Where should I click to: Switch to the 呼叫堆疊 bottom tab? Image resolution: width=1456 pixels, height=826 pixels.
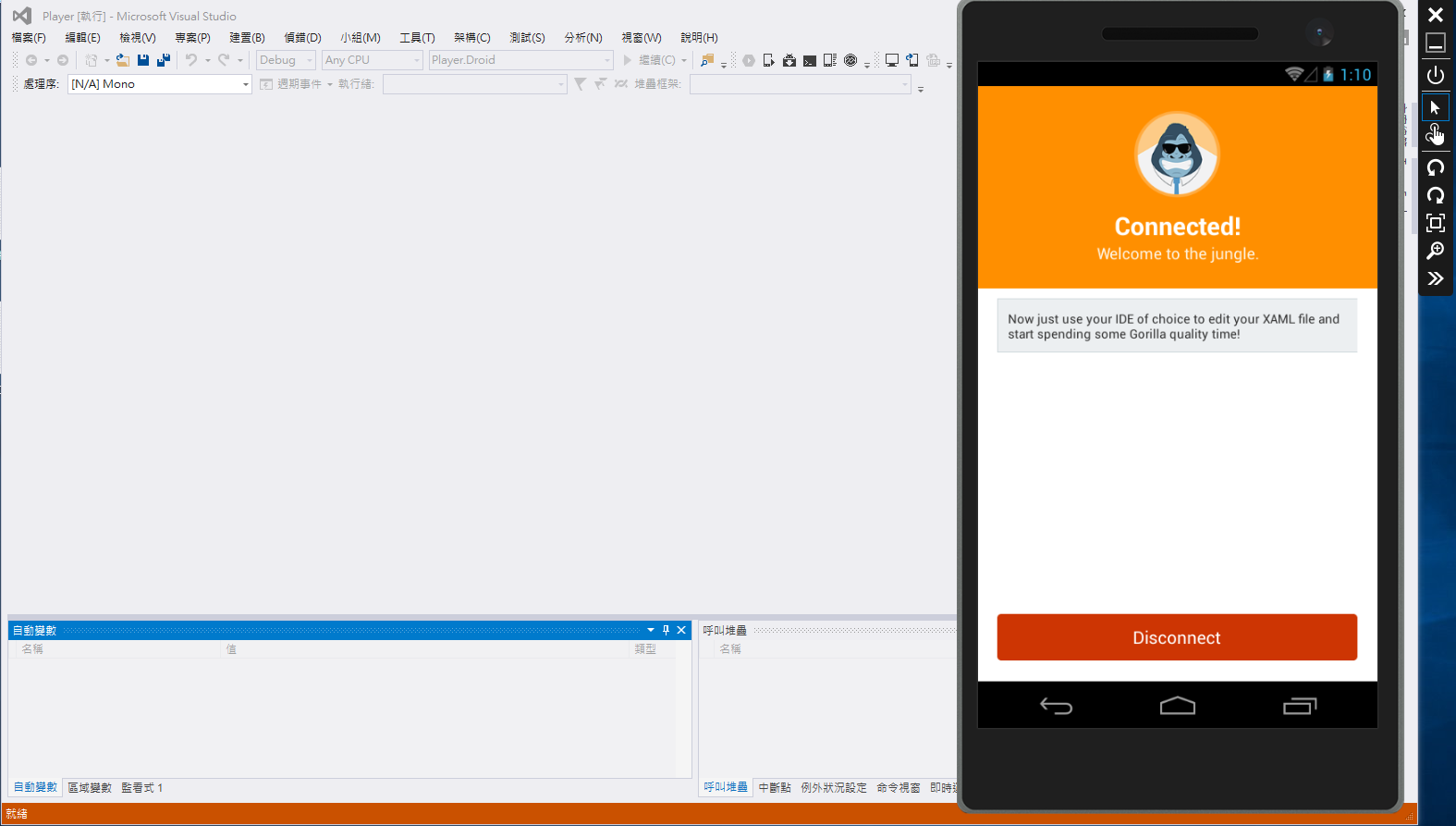pos(726,787)
